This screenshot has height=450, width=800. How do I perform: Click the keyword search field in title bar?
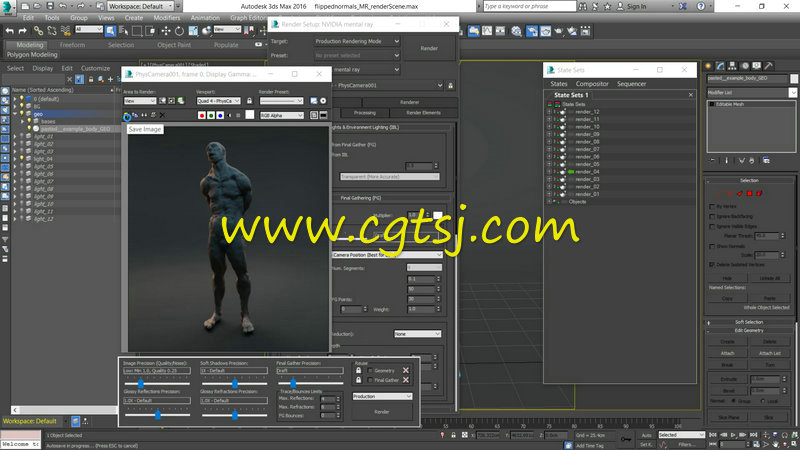[x=528, y=7]
